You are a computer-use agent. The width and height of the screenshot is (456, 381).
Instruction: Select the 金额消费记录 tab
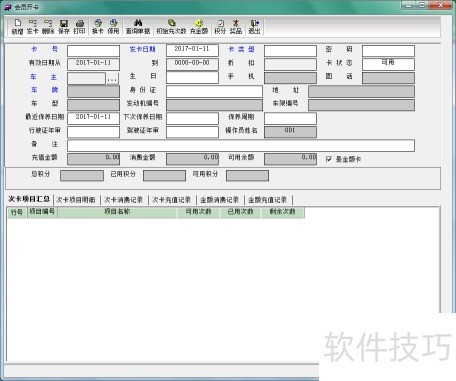tap(220, 200)
